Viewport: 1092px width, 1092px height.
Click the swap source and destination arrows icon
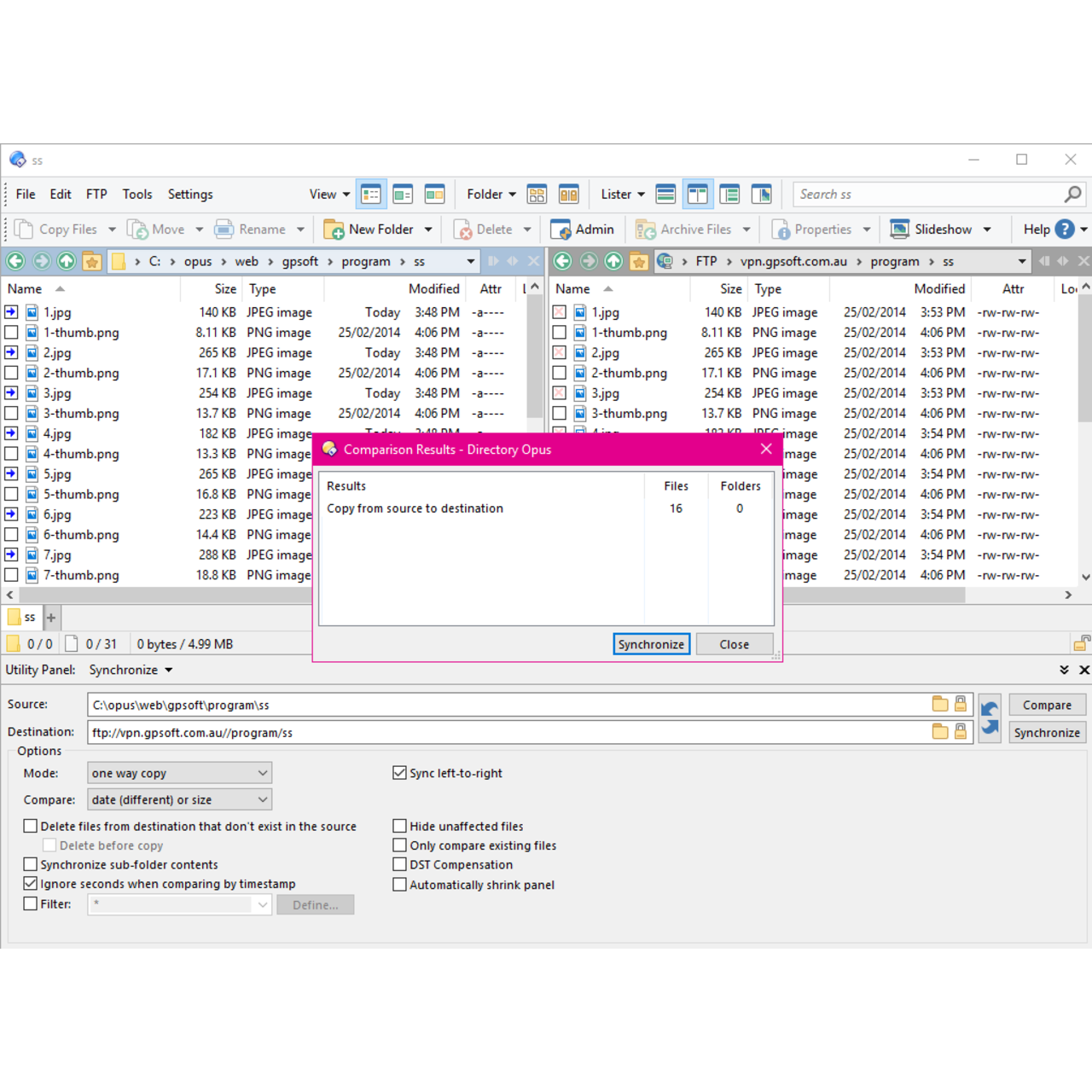tap(990, 719)
